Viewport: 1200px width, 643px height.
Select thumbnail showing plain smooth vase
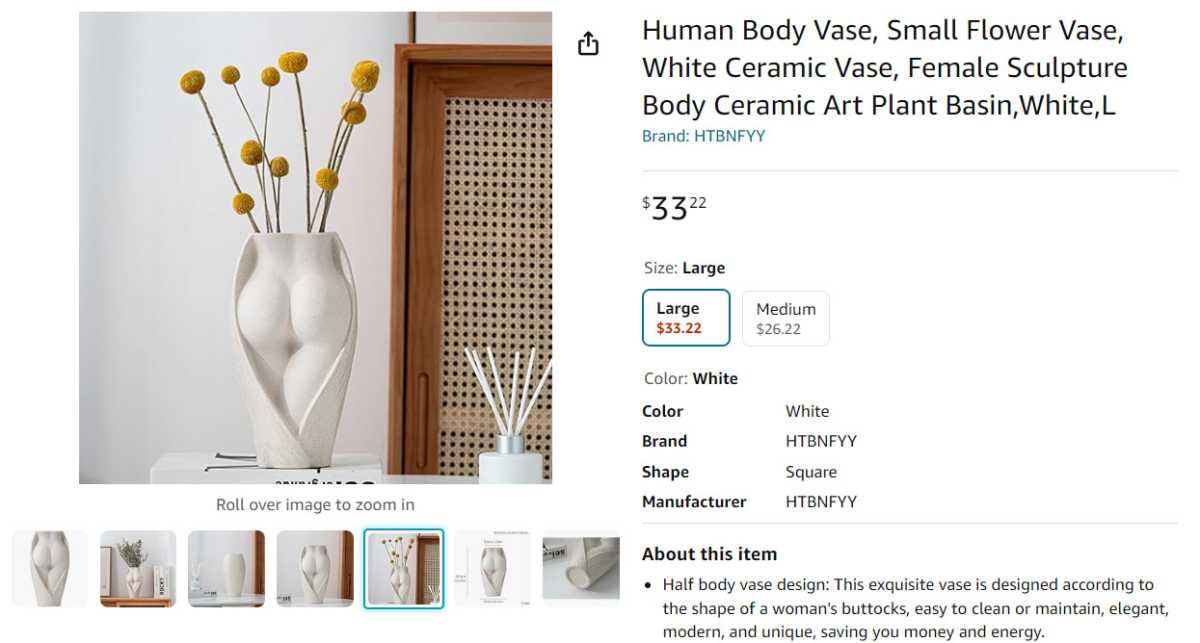coord(226,568)
